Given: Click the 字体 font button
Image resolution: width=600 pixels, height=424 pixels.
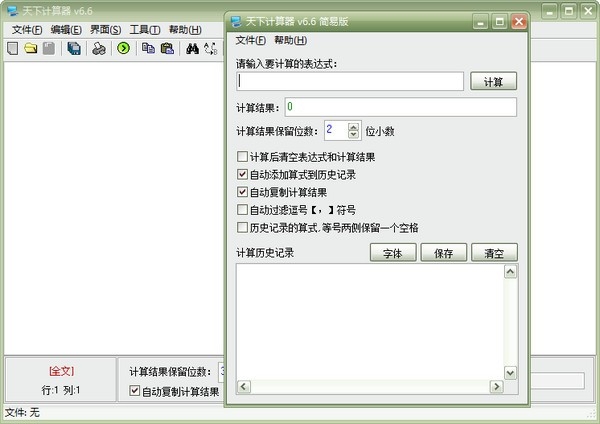Looking at the screenshot, I should (x=393, y=253).
